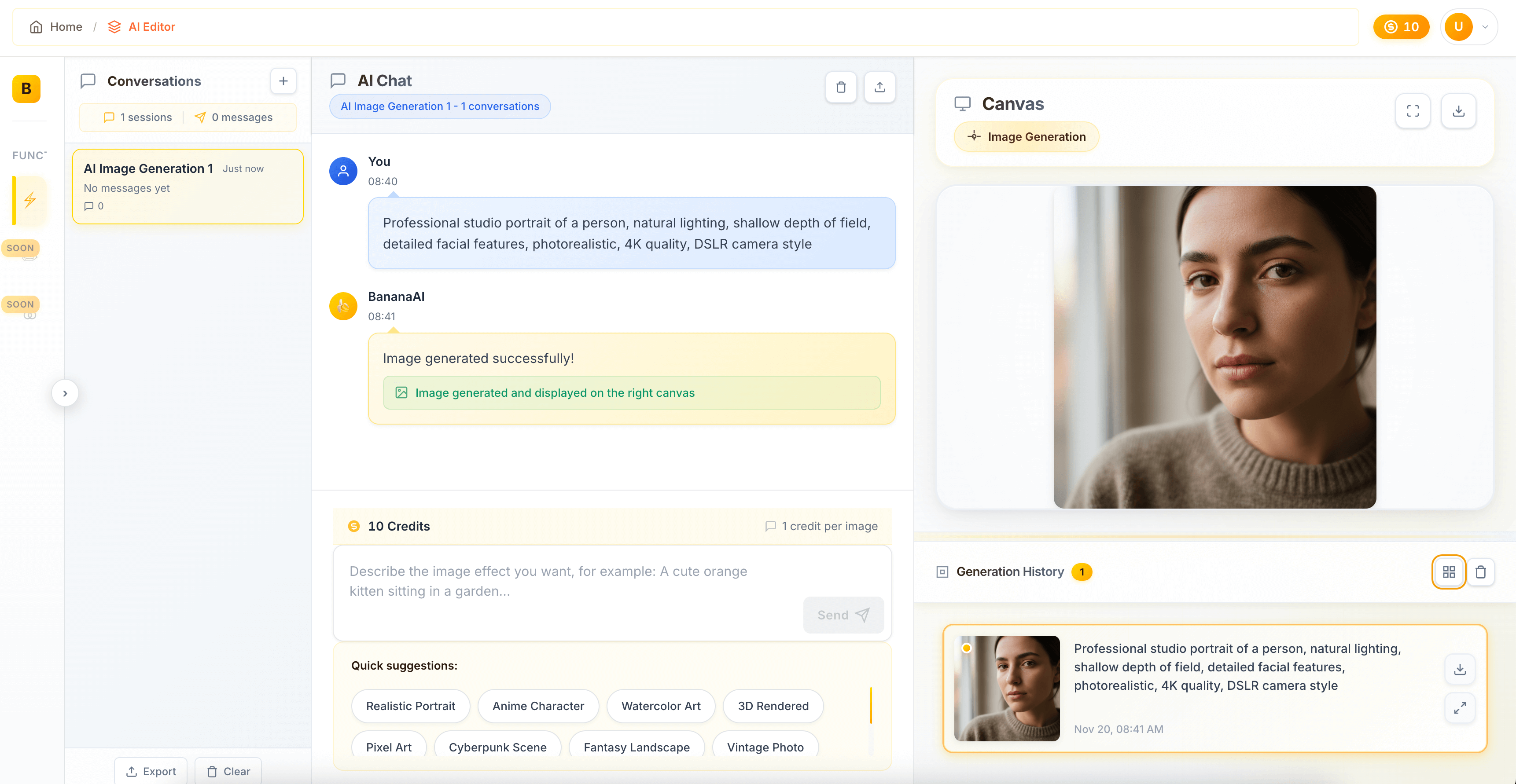Select the lightning function icon in sidebar
The image size is (1516, 784).
pyautogui.click(x=29, y=200)
